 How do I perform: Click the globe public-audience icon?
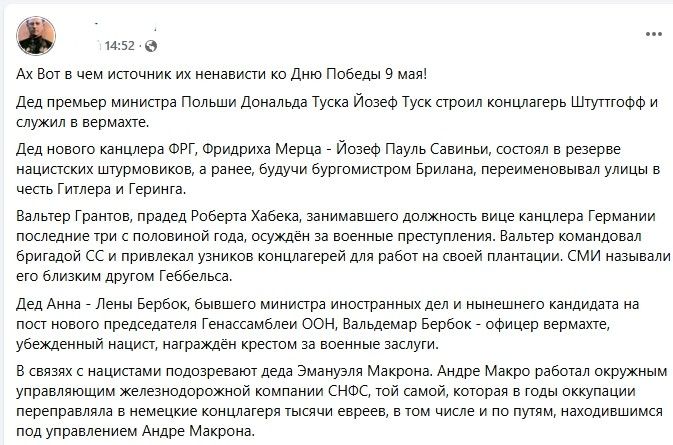[151, 46]
